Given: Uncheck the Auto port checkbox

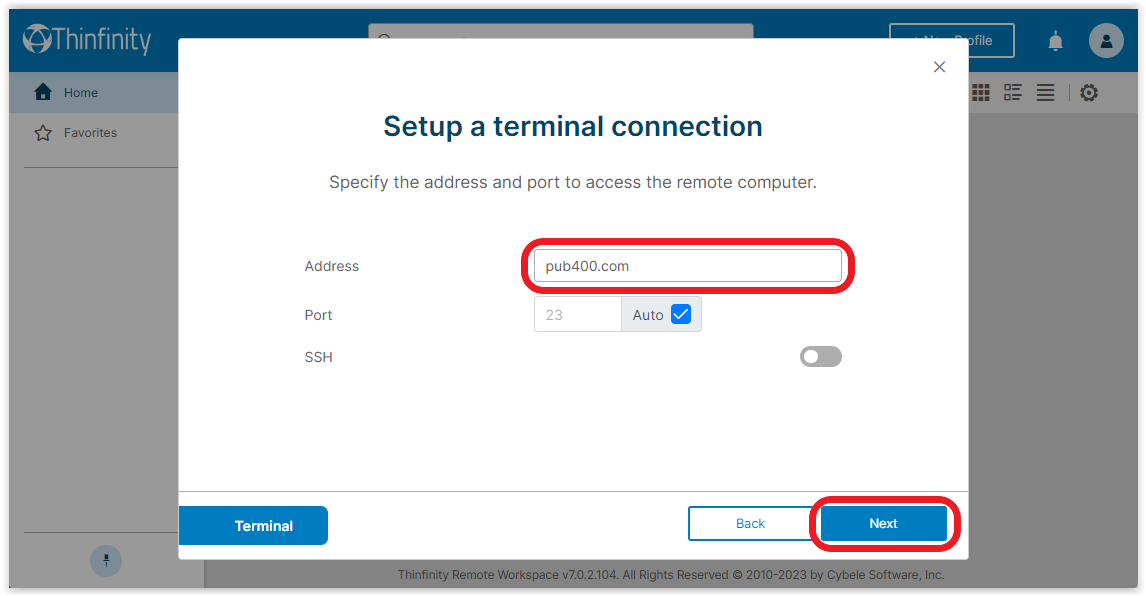Looking at the screenshot, I should 680,314.
